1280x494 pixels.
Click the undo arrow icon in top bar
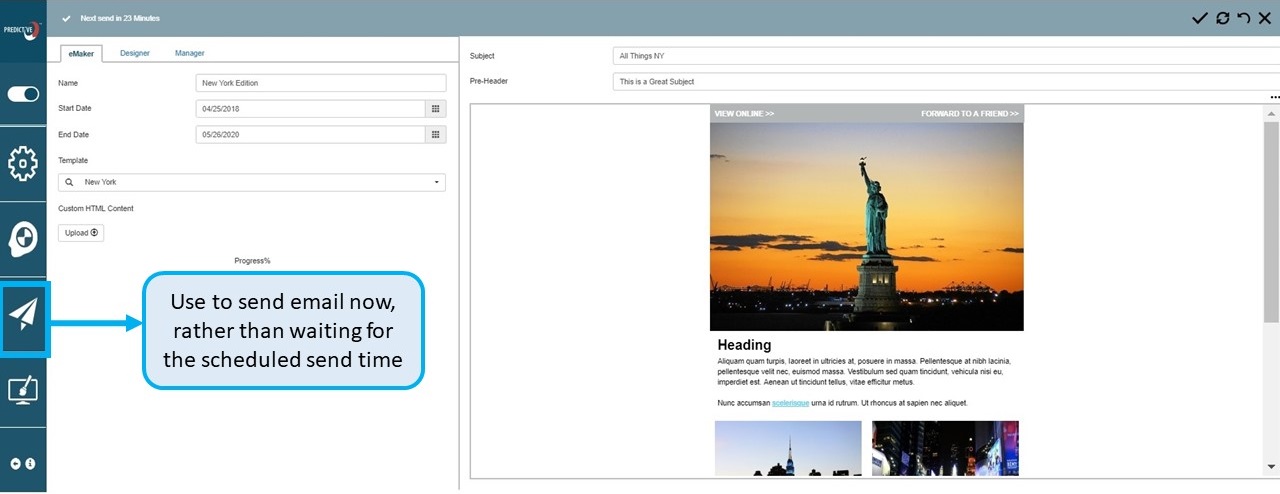click(x=1243, y=18)
